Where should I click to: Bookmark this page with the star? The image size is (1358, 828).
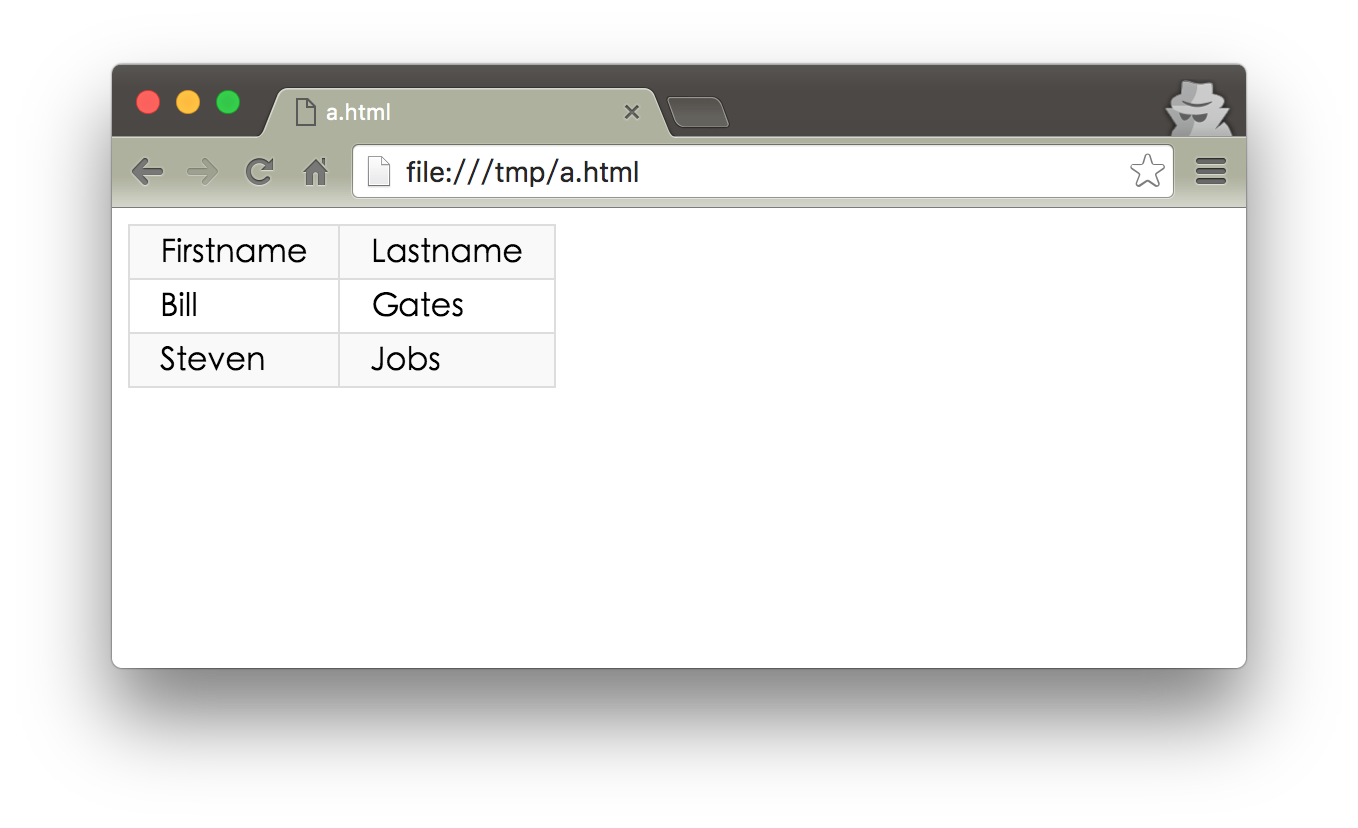1146,172
